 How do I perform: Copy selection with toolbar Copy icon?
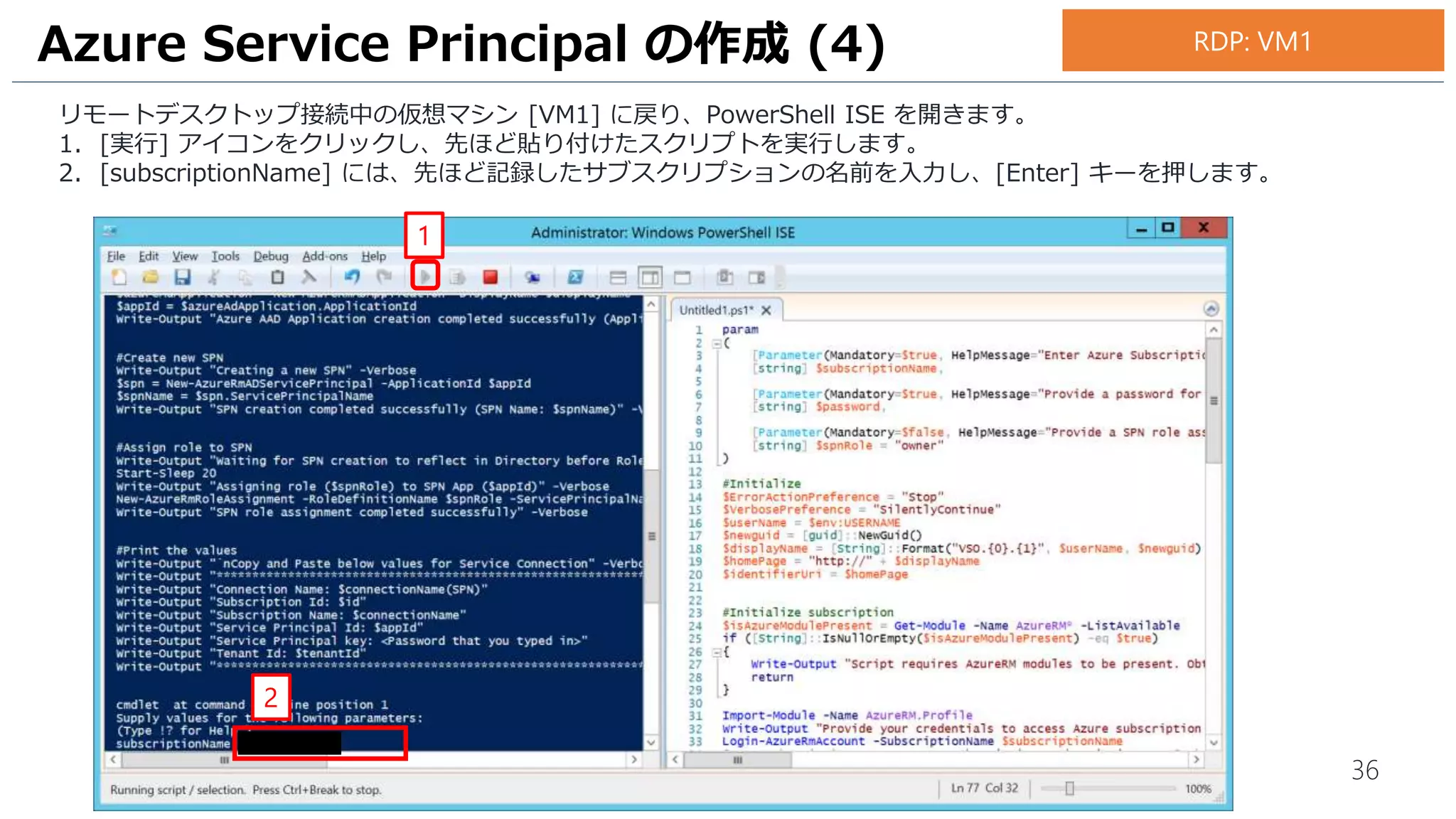click(x=245, y=277)
